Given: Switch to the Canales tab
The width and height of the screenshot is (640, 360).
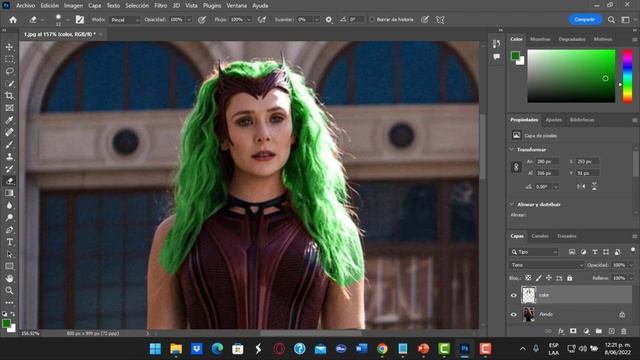Looking at the screenshot, I should (540, 236).
